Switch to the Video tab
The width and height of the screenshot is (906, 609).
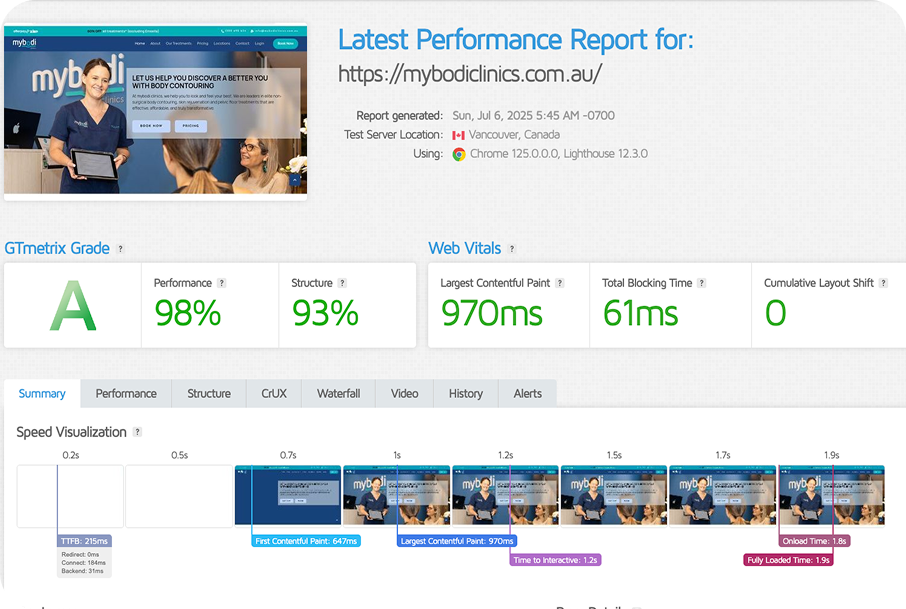pos(404,393)
